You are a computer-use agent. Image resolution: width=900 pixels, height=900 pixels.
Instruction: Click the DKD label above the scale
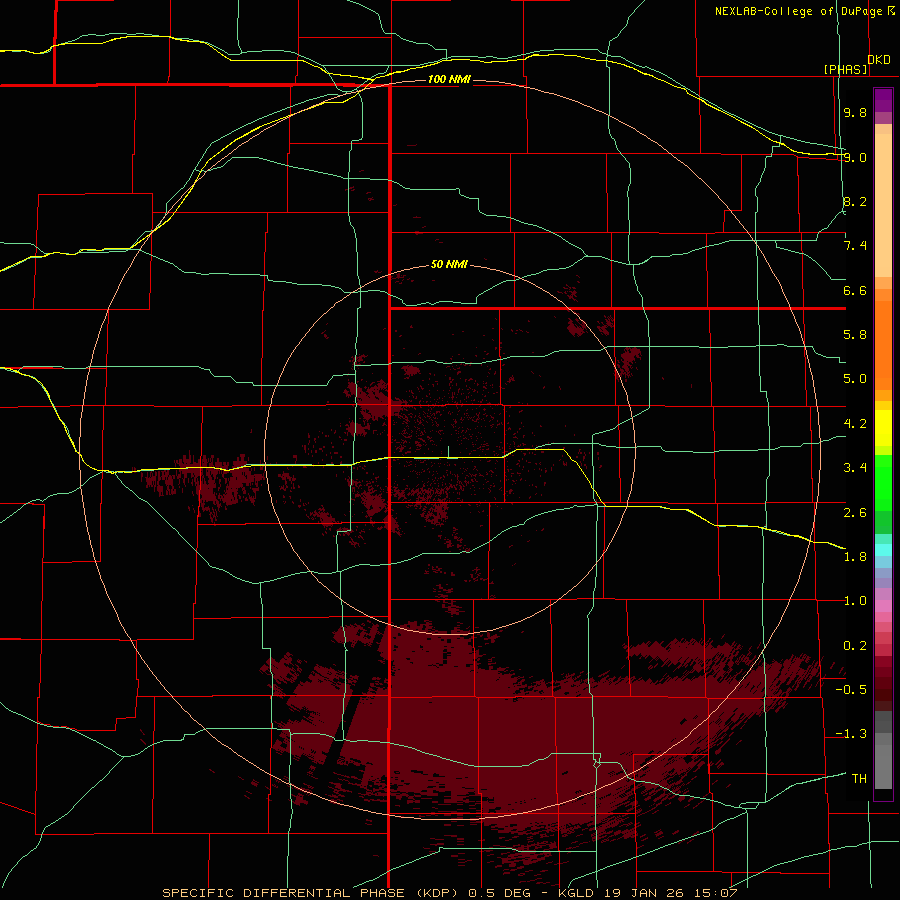(879, 60)
